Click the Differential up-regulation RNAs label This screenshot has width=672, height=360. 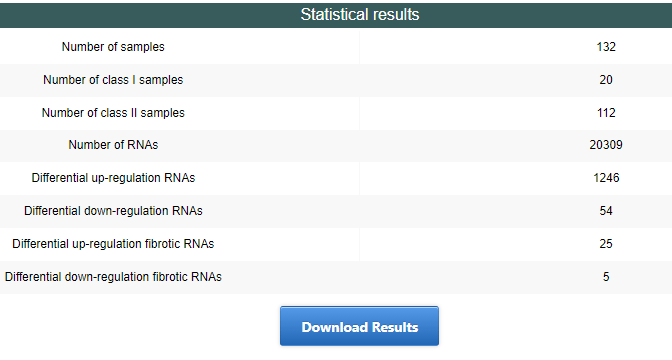(113, 178)
